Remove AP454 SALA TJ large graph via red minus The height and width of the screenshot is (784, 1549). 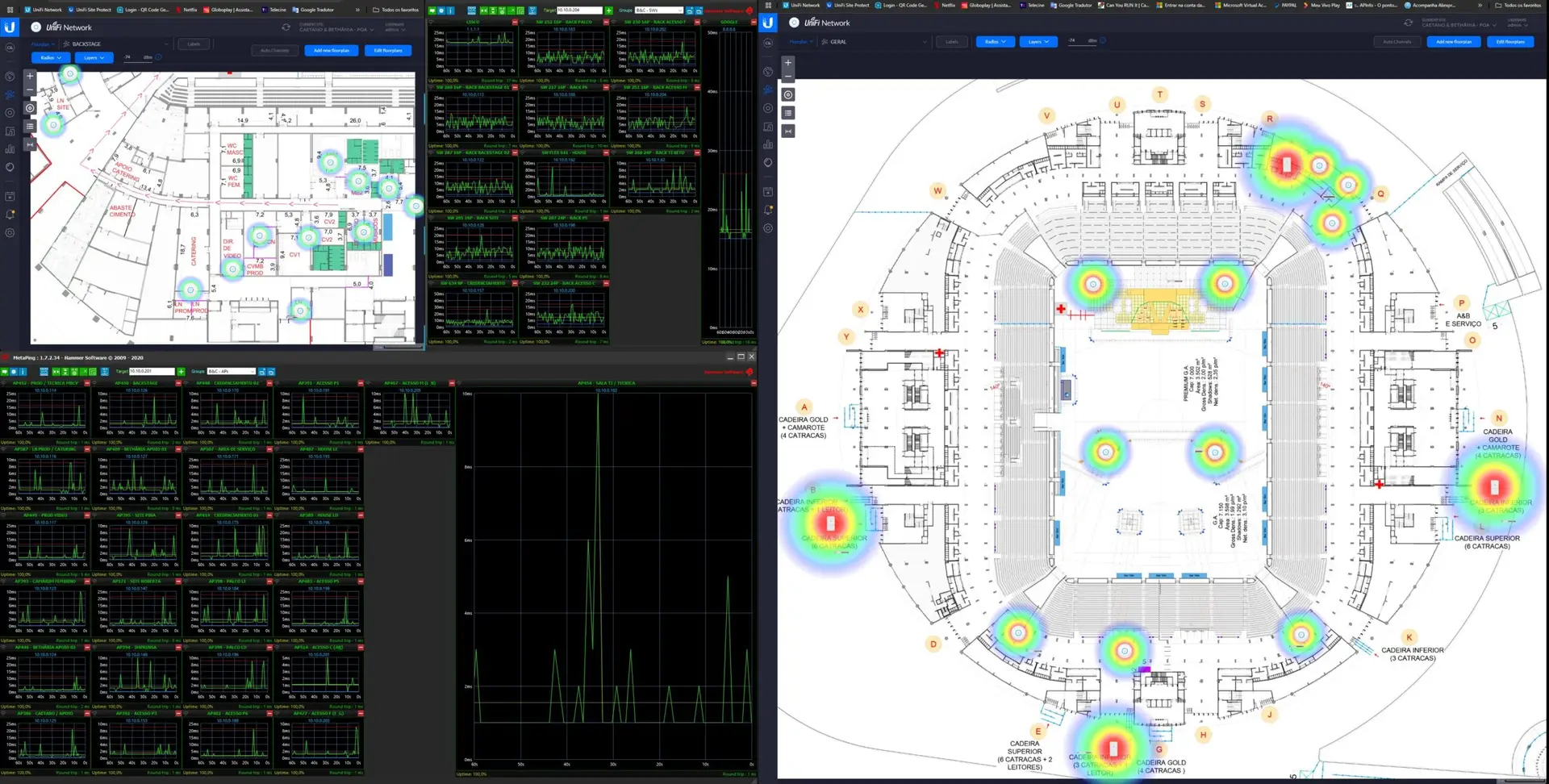coord(754,383)
